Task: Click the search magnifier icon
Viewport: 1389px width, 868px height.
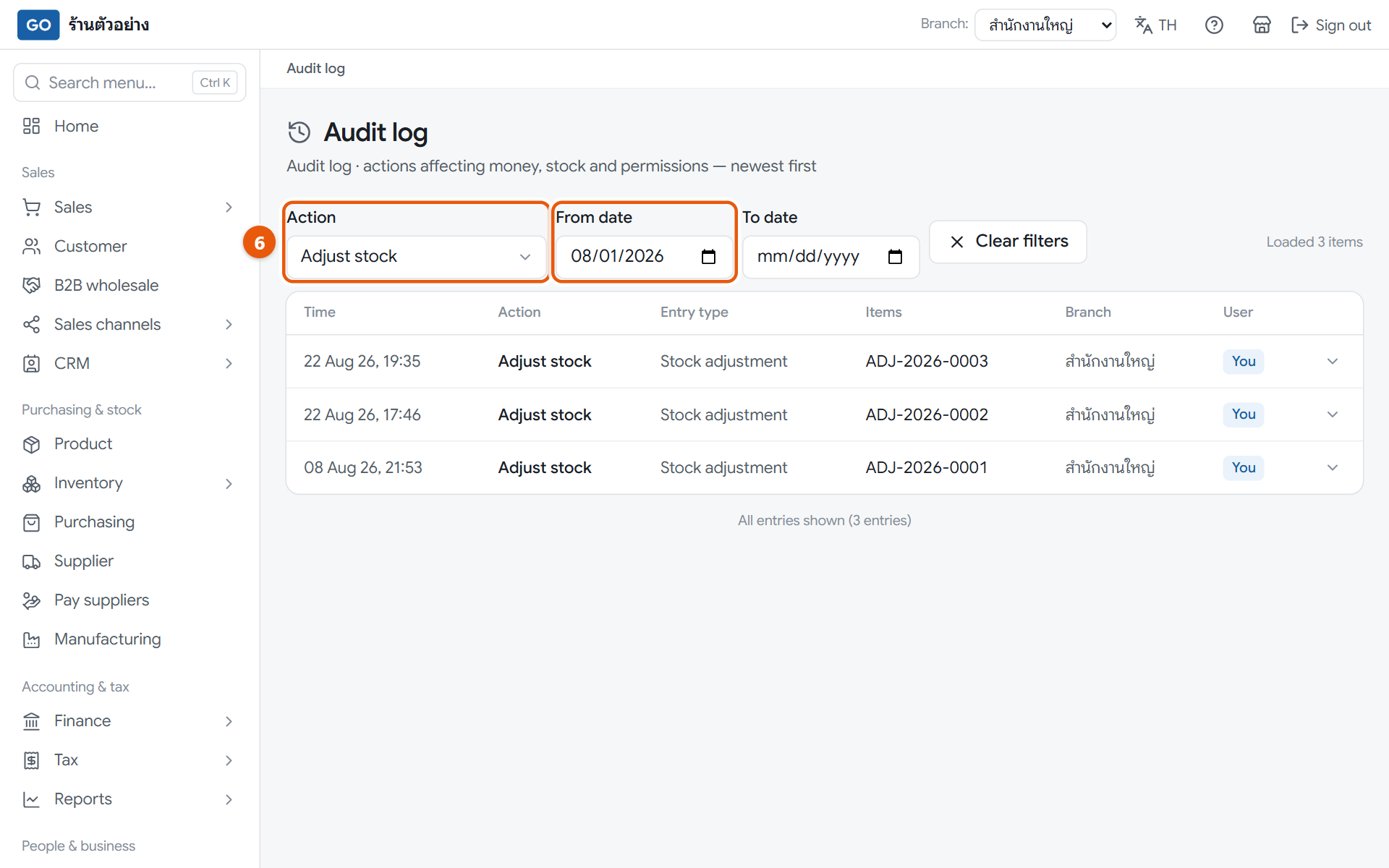Action: point(33,82)
